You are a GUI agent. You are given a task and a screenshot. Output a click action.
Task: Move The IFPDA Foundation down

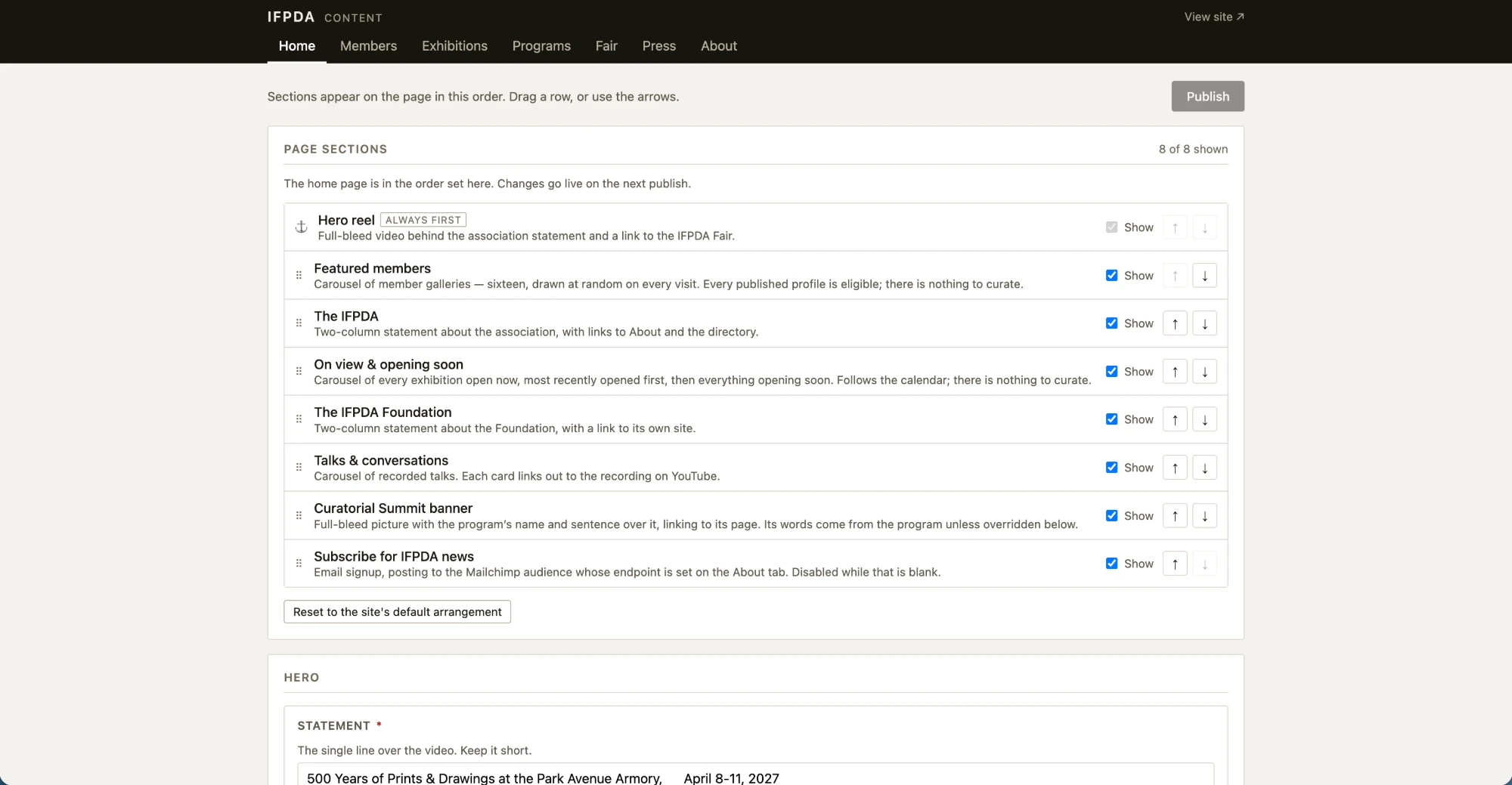[x=1204, y=419]
